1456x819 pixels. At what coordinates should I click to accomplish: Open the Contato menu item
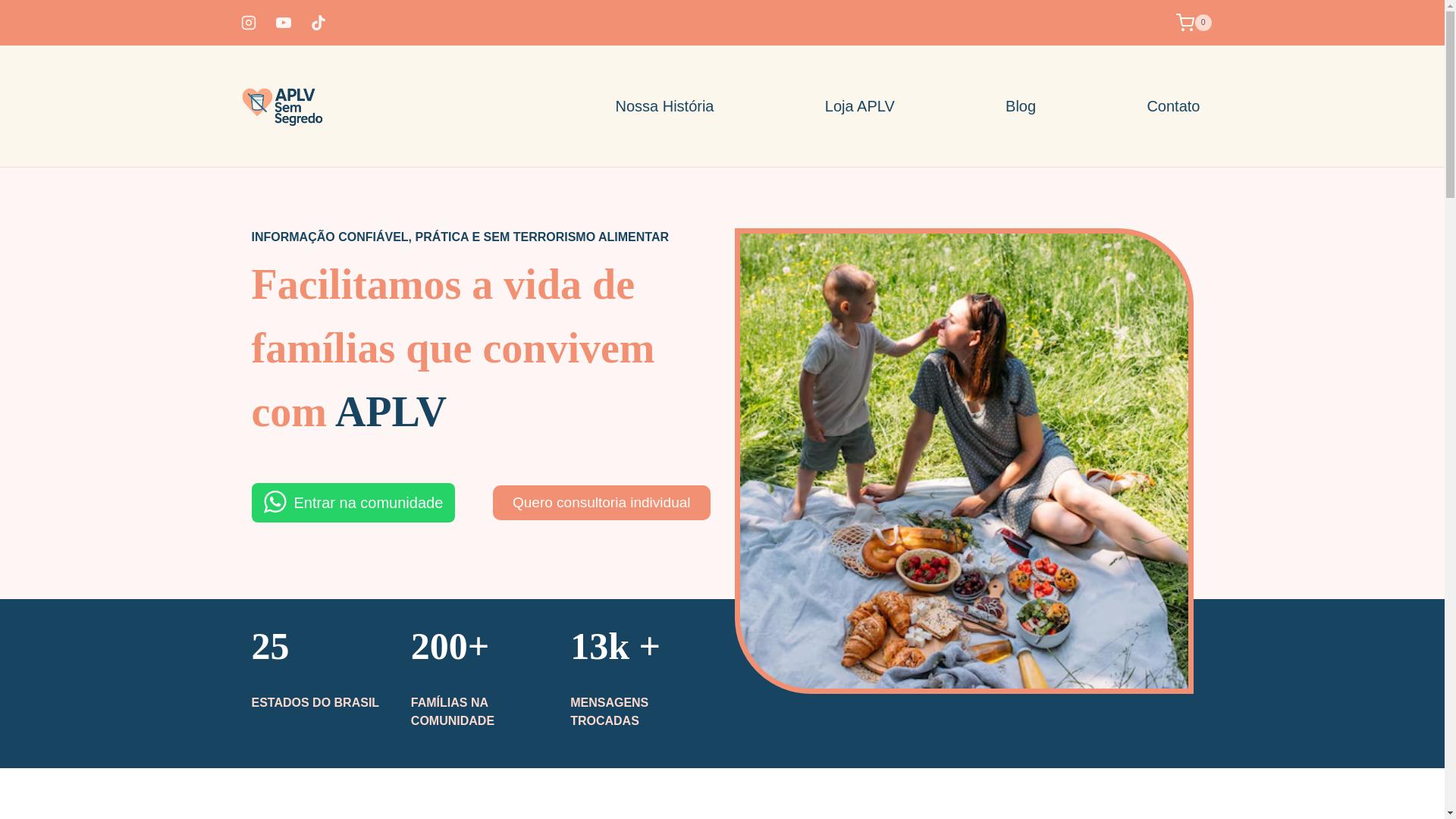pos(1172,106)
